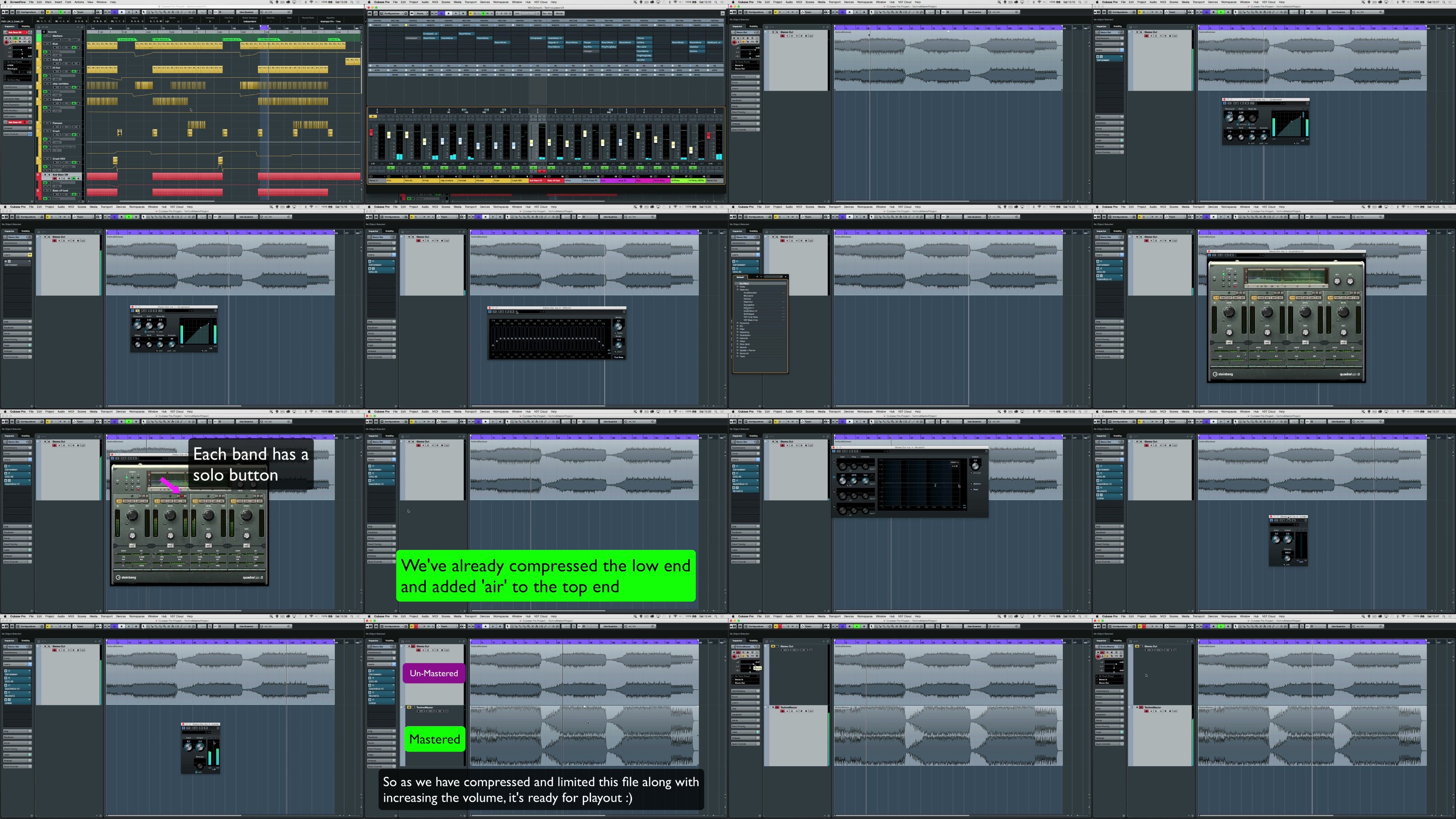Click add-track plus icon in large Quadrafuzz frame
This screenshot has height=819, width=1456.
click(1188, 232)
